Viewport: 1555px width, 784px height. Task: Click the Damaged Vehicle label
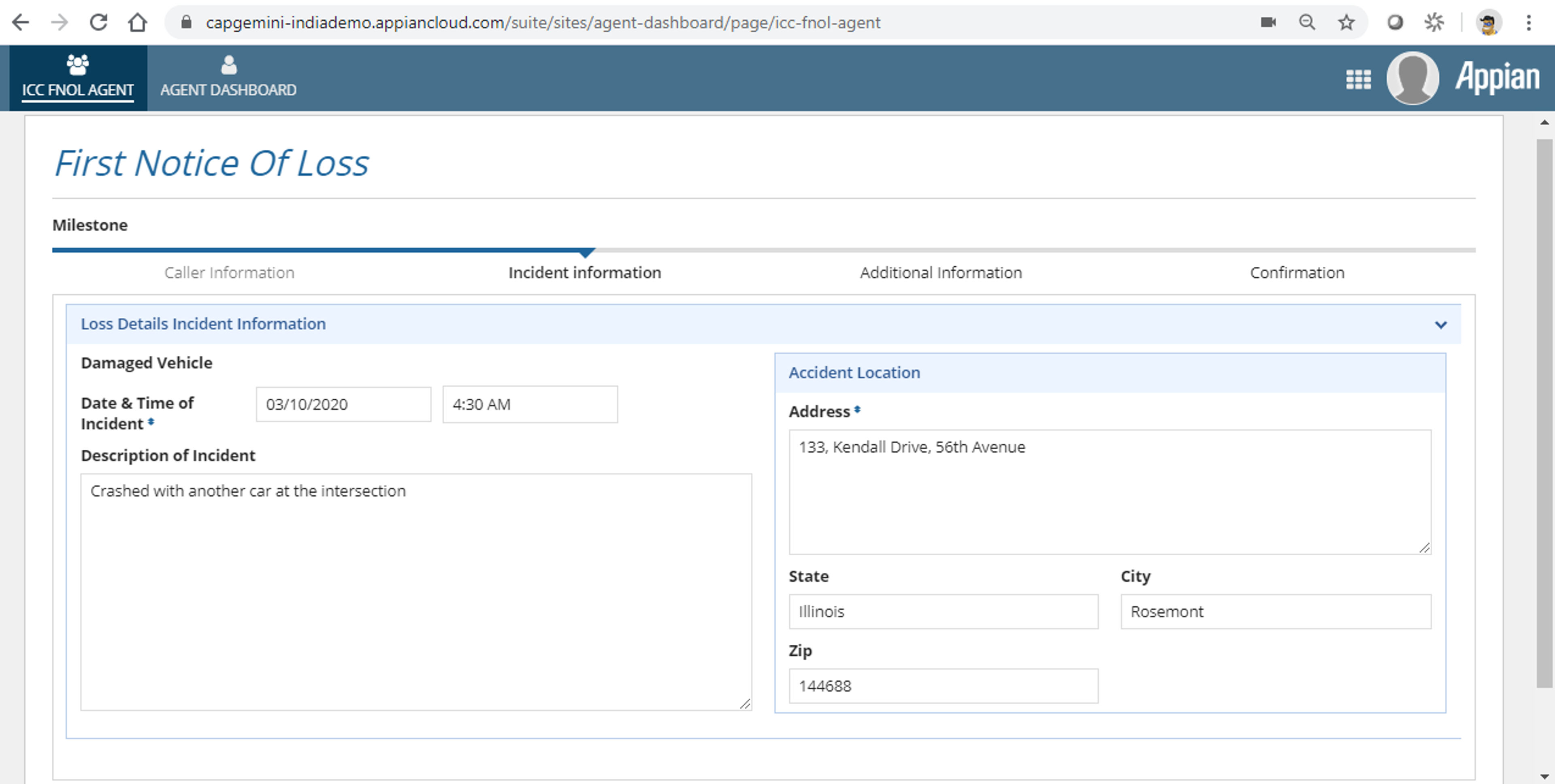[147, 363]
